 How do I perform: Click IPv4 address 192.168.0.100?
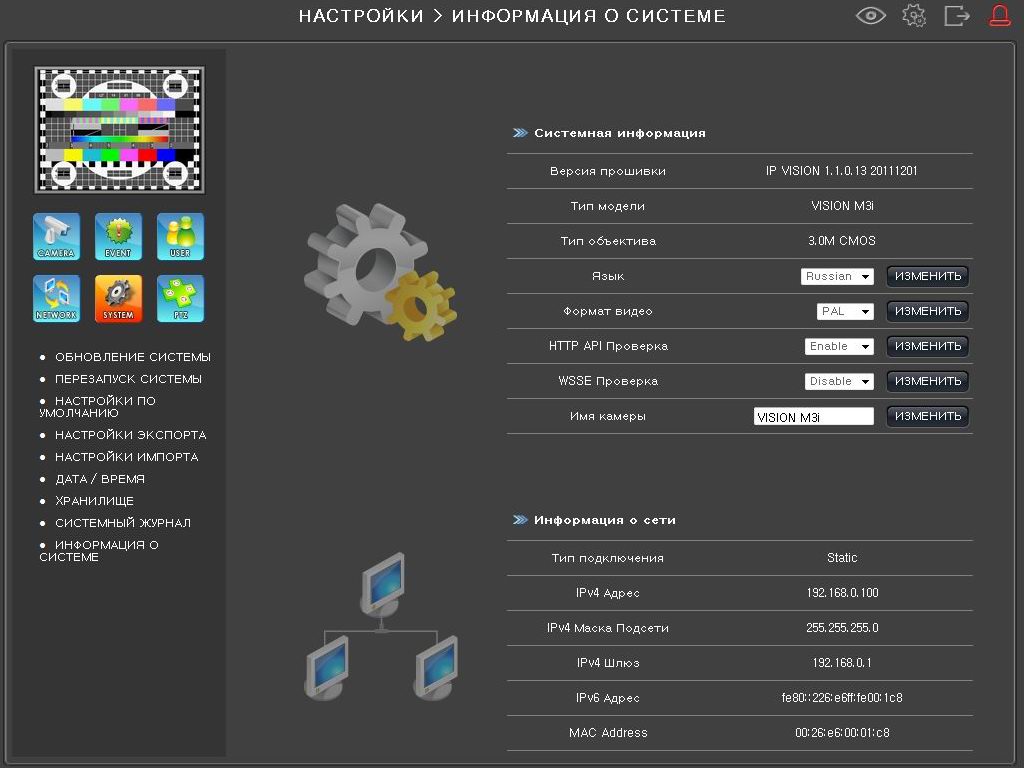[842, 593]
